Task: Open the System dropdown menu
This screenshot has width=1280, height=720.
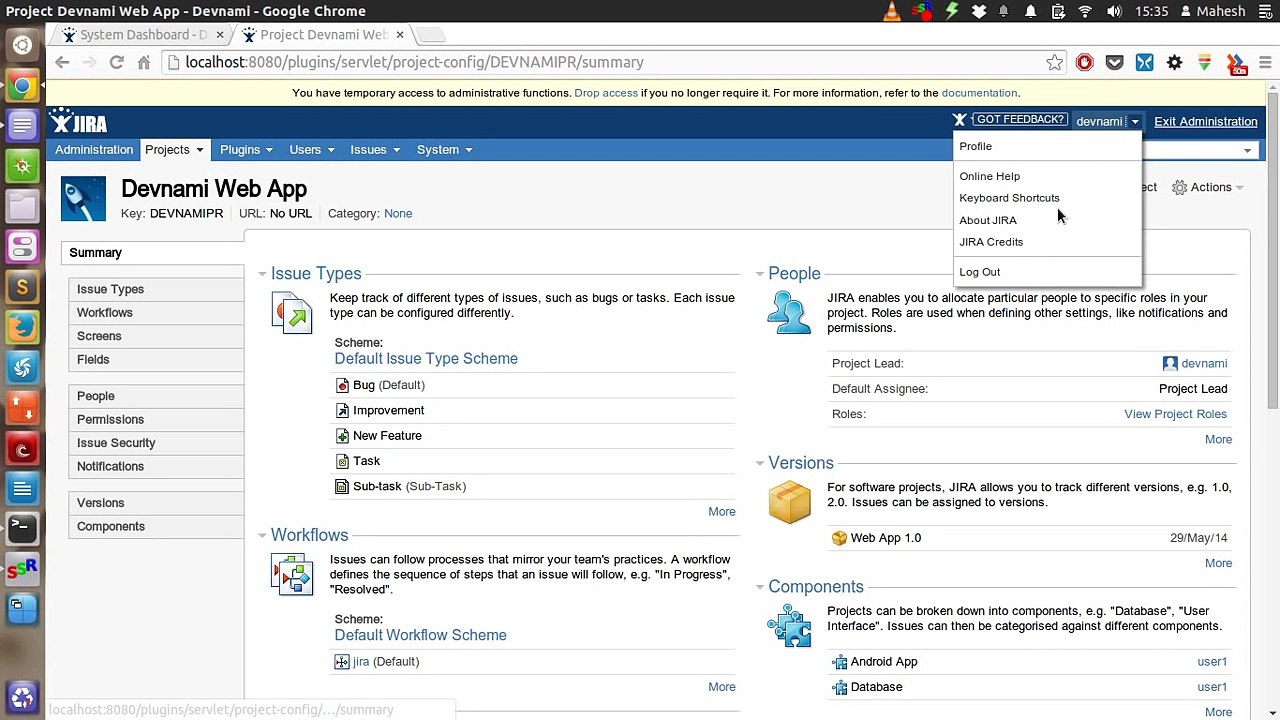Action: (x=444, y=150)
